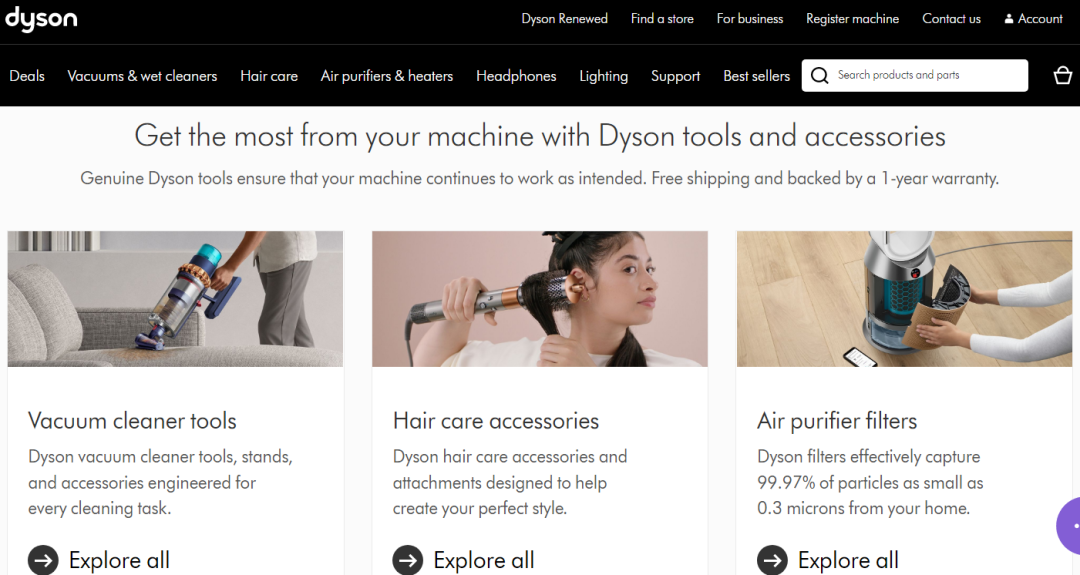Screen dimensions: 1080x575
Task: Click Explore all for Vacuum cleaner tools
Action: click(119, 560)
